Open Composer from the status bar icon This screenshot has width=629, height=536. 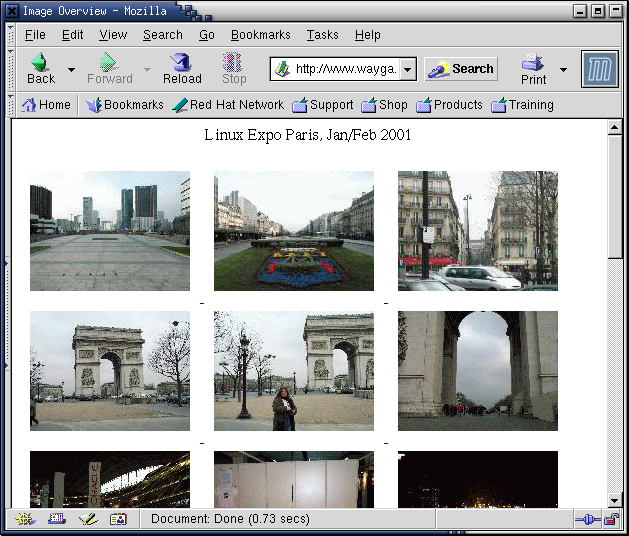(87, 519)
